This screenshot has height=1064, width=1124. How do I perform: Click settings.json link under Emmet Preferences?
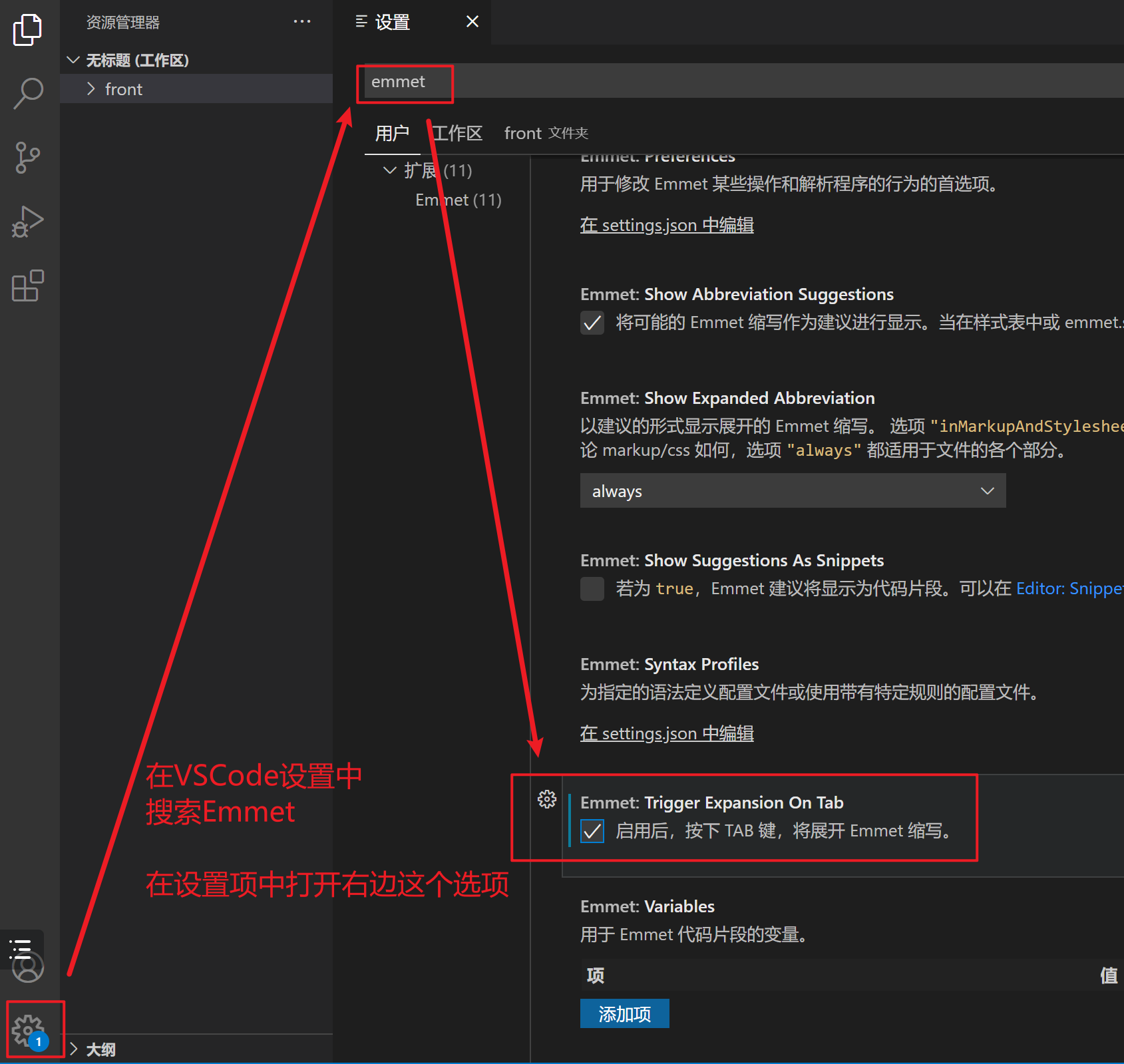(x=667, y=225)
